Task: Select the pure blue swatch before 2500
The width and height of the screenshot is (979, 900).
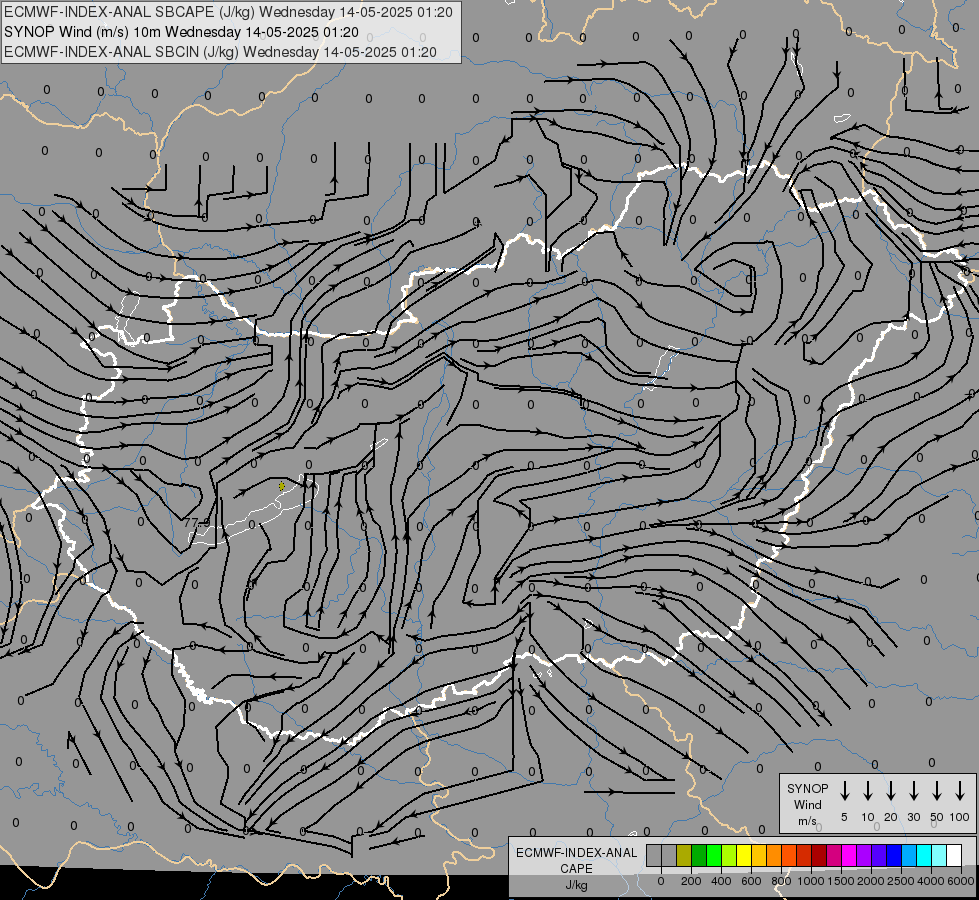Action: 895,855
